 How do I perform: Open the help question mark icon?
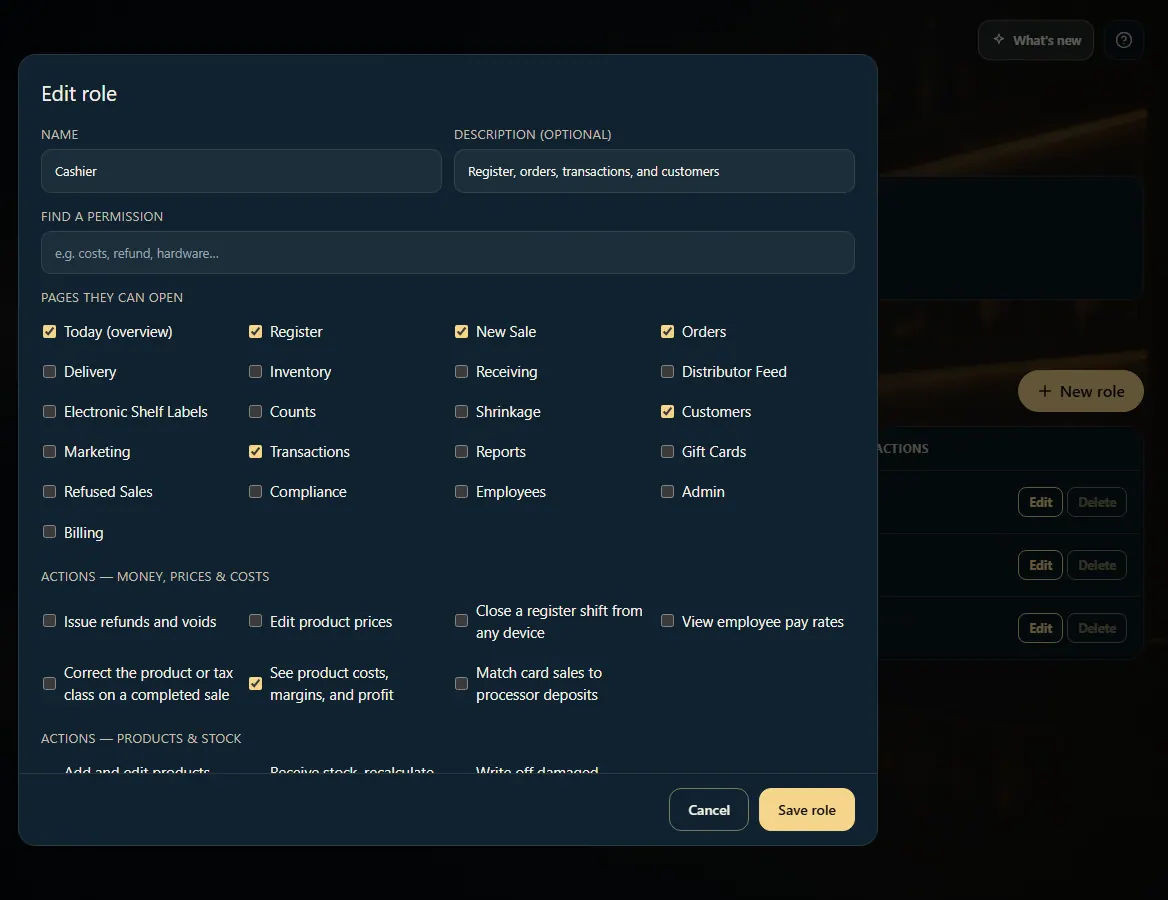1123,40
